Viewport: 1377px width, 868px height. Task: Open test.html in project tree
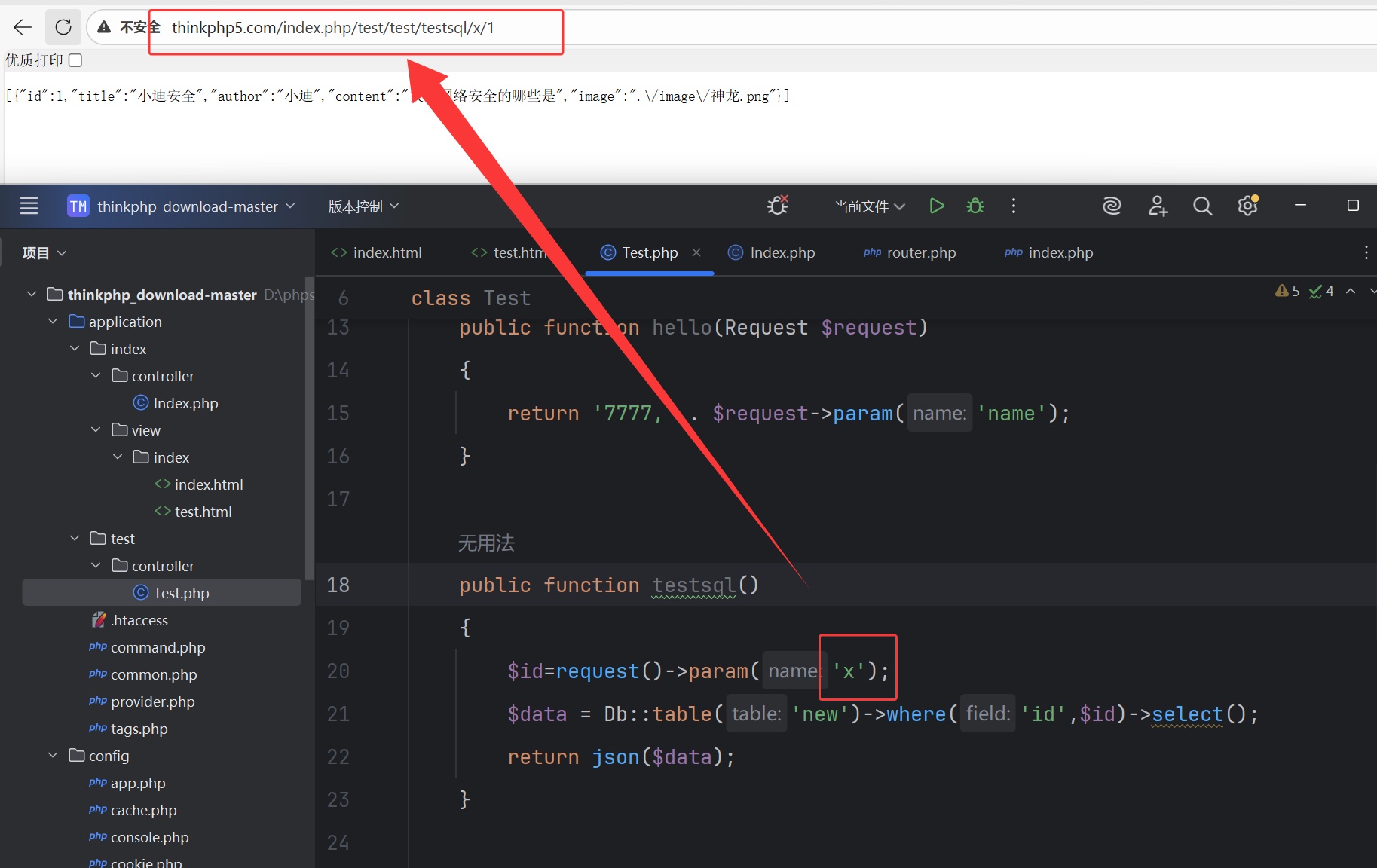click(x=193, y=512)
